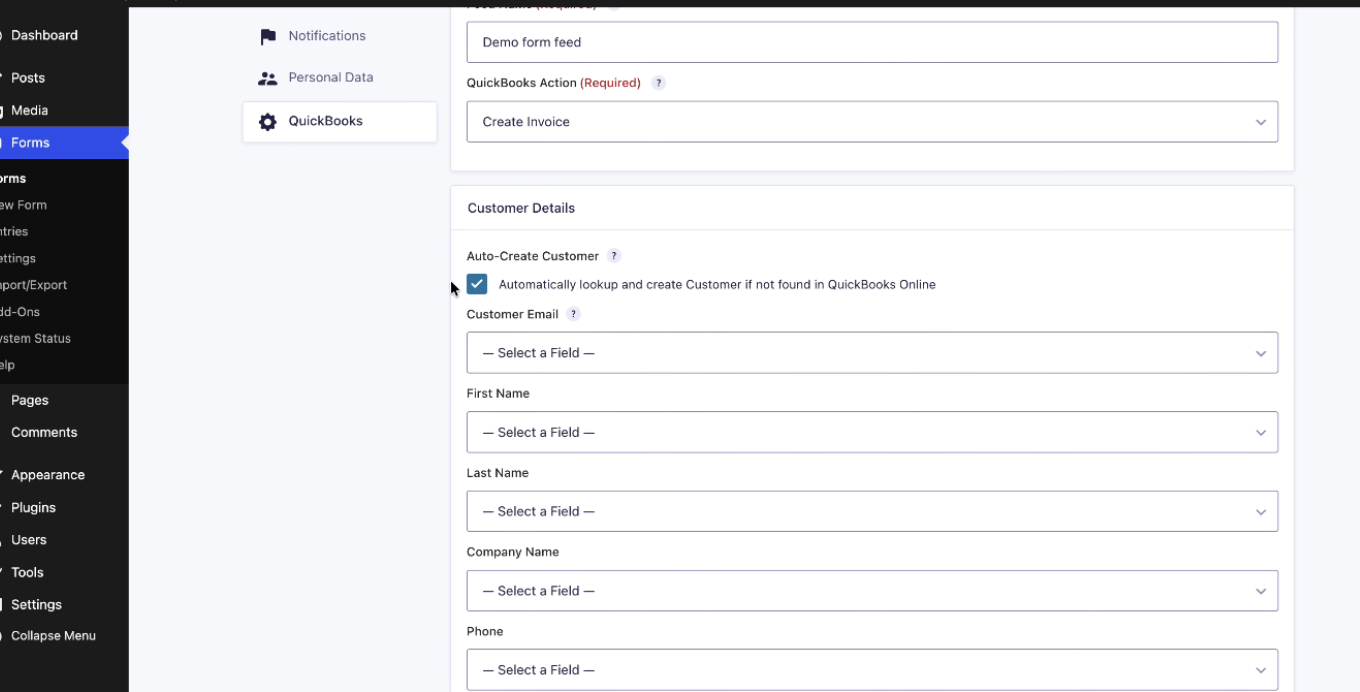Open Add-Ons submenu link

coord(21,312)
